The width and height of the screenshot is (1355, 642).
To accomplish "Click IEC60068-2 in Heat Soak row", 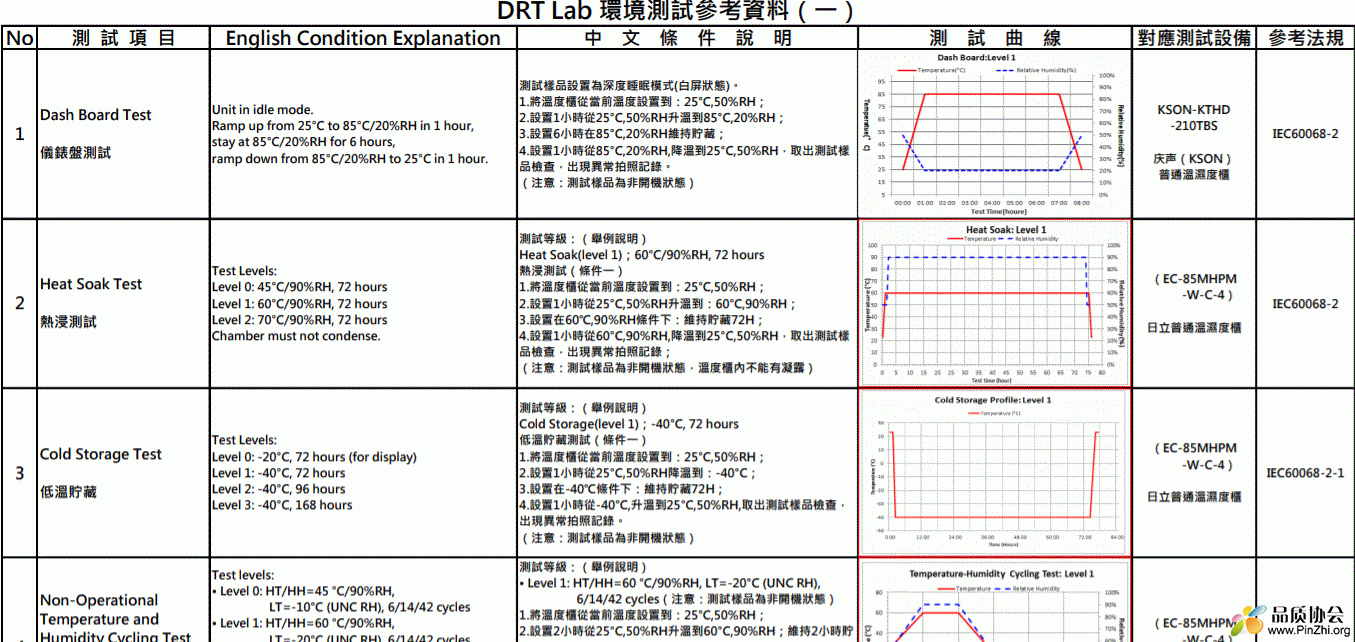I will [x=1305, y=303].
